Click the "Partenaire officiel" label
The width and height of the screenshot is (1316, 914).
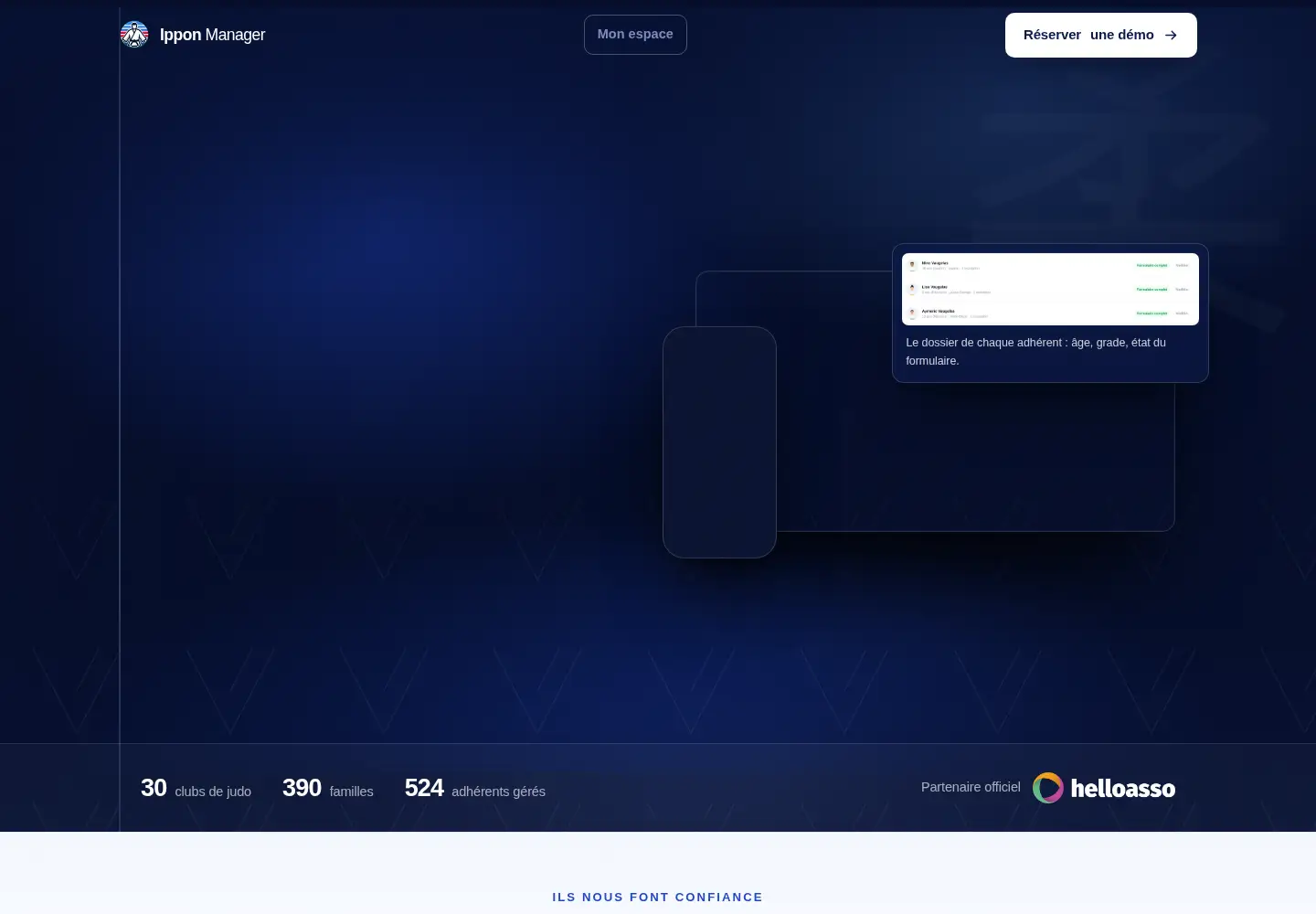pos(971,787)
